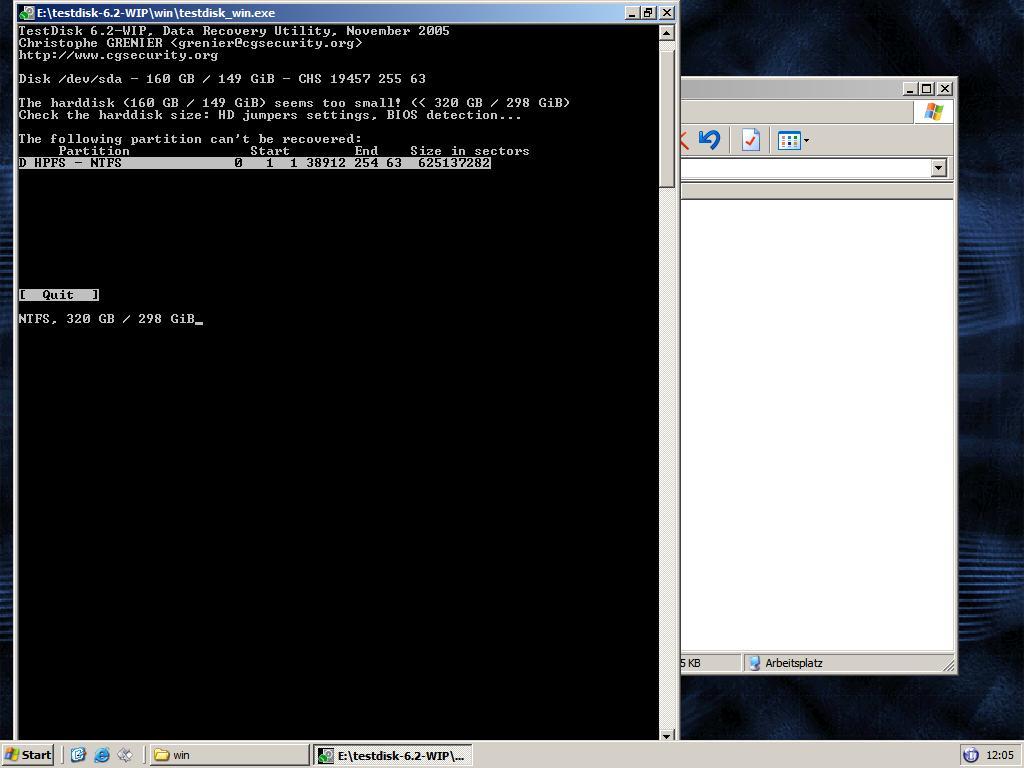
Task: Expand the Views dropdown arrow
Action: pos(807,140)
